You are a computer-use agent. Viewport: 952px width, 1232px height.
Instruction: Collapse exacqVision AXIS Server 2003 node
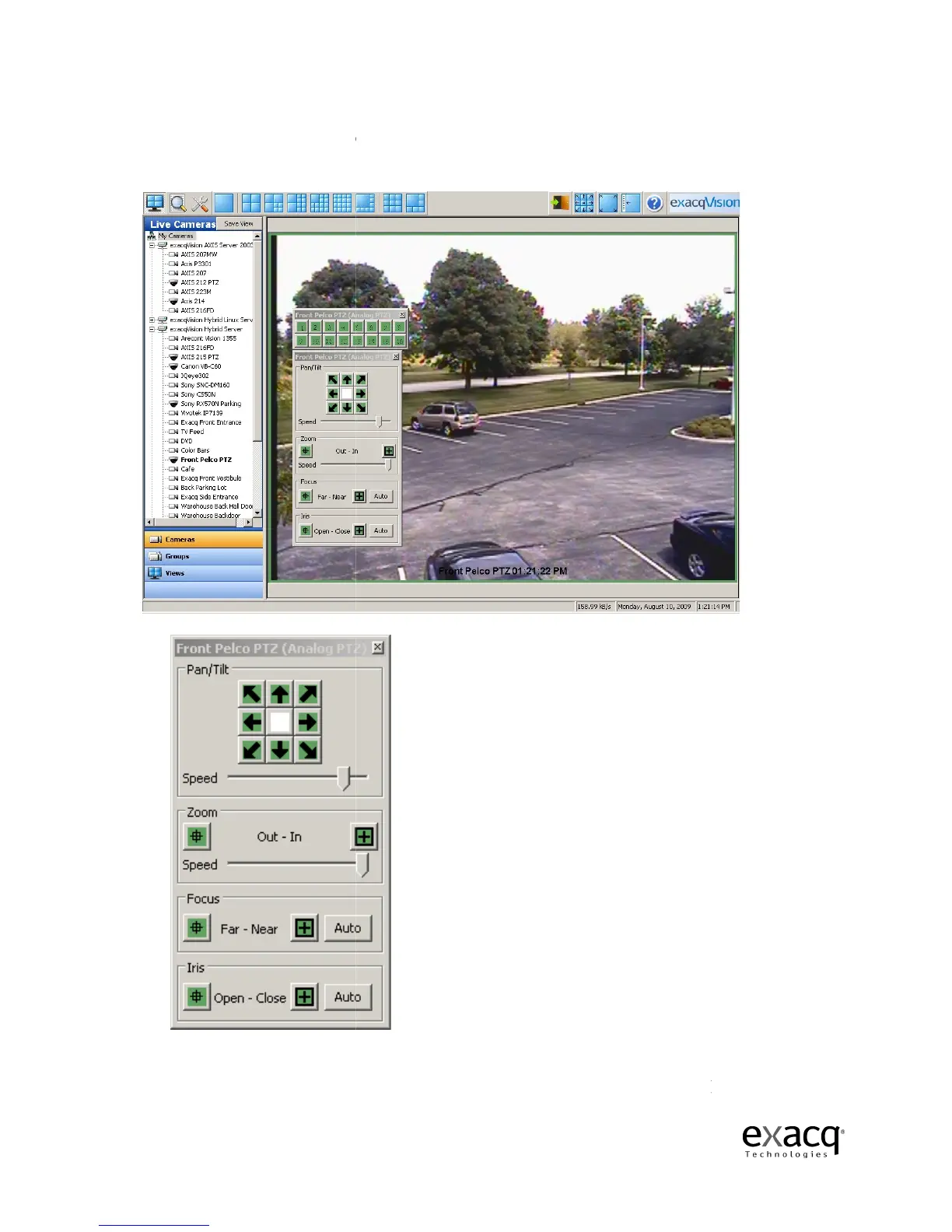(152, 245)
